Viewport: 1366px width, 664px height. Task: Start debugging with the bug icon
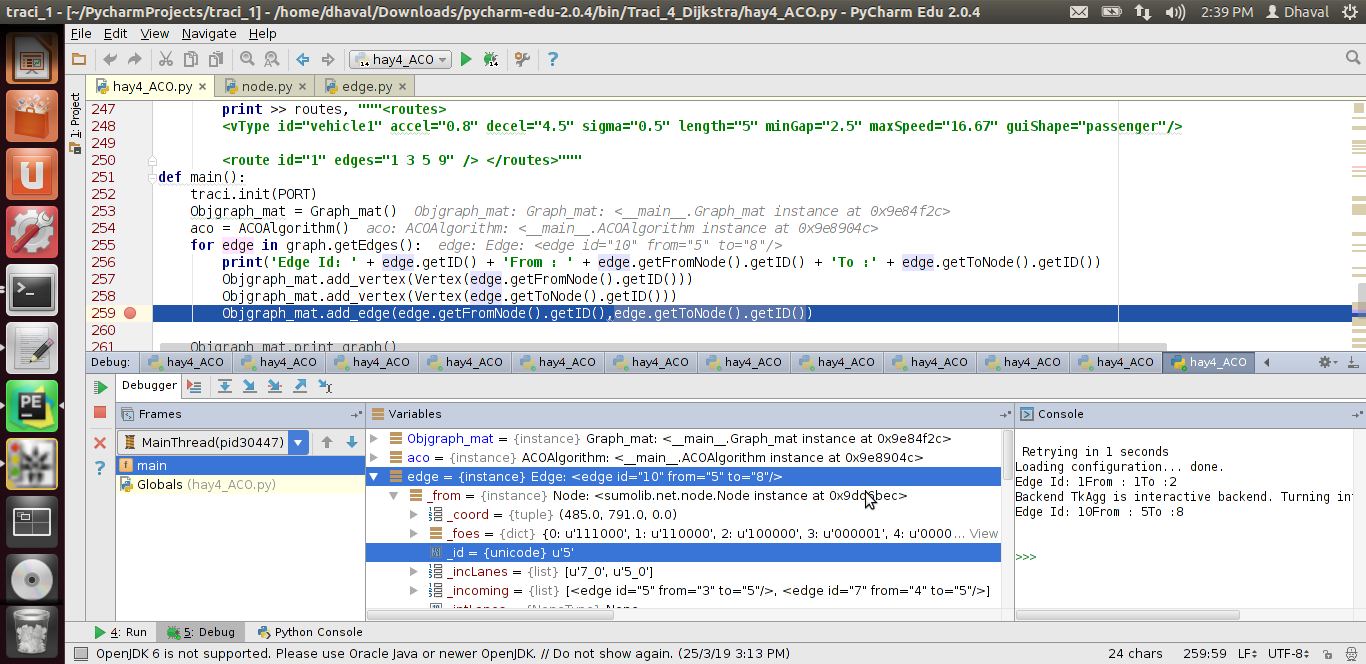(x=490, y=60)
